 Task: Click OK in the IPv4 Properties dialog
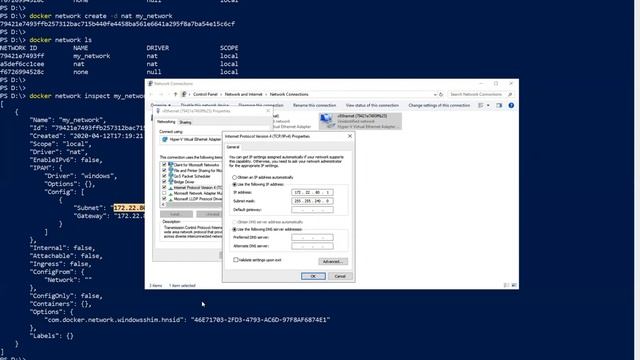[313, 276]
